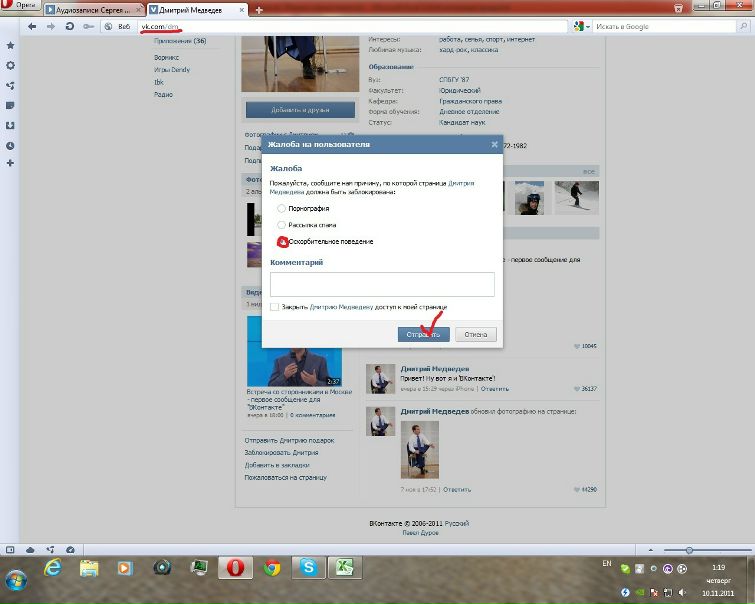Open the zoom level dropdown arrow
This screenshot has height=604, width=755.
651,550
